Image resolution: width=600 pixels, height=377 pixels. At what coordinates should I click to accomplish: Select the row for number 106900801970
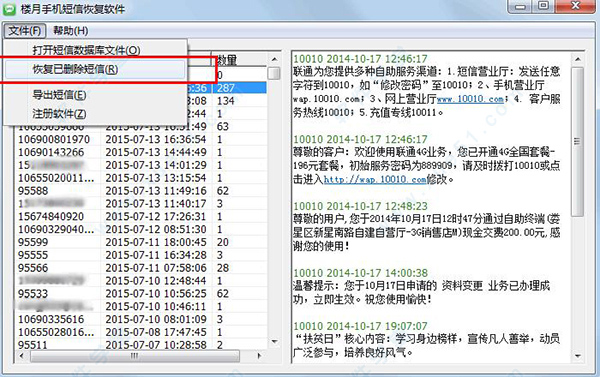click(x=142, y=139)
